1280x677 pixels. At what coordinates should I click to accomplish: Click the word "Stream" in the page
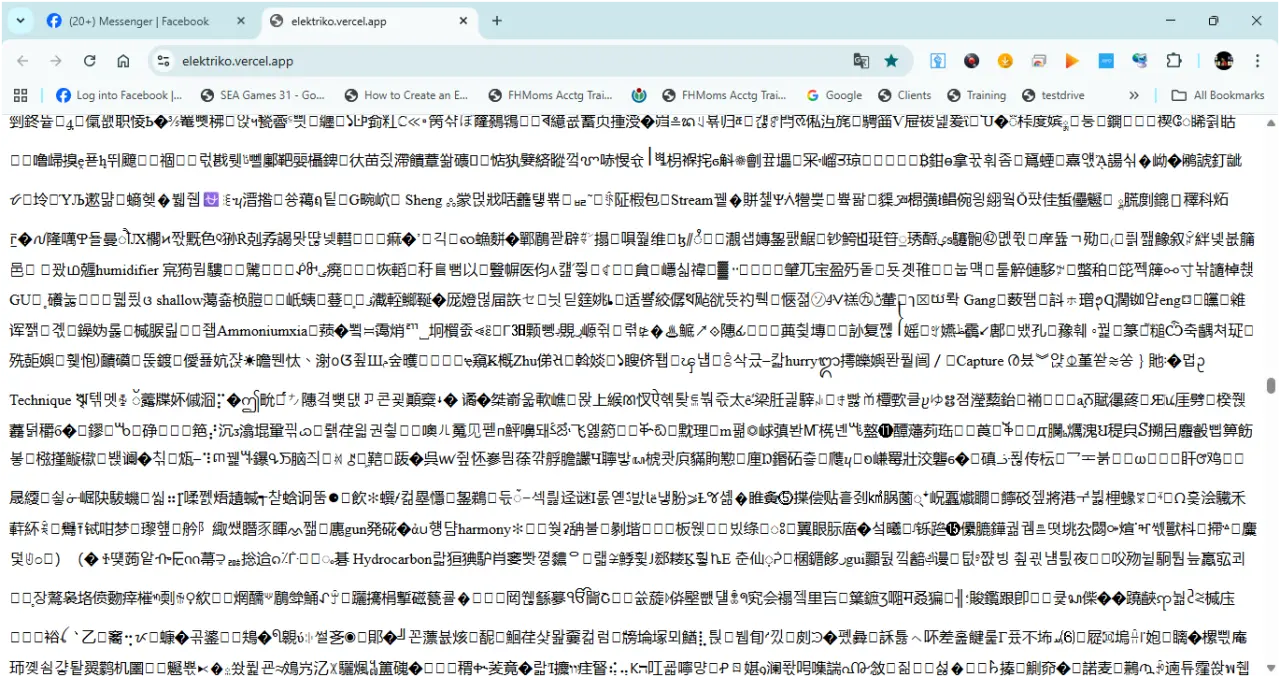692,199
